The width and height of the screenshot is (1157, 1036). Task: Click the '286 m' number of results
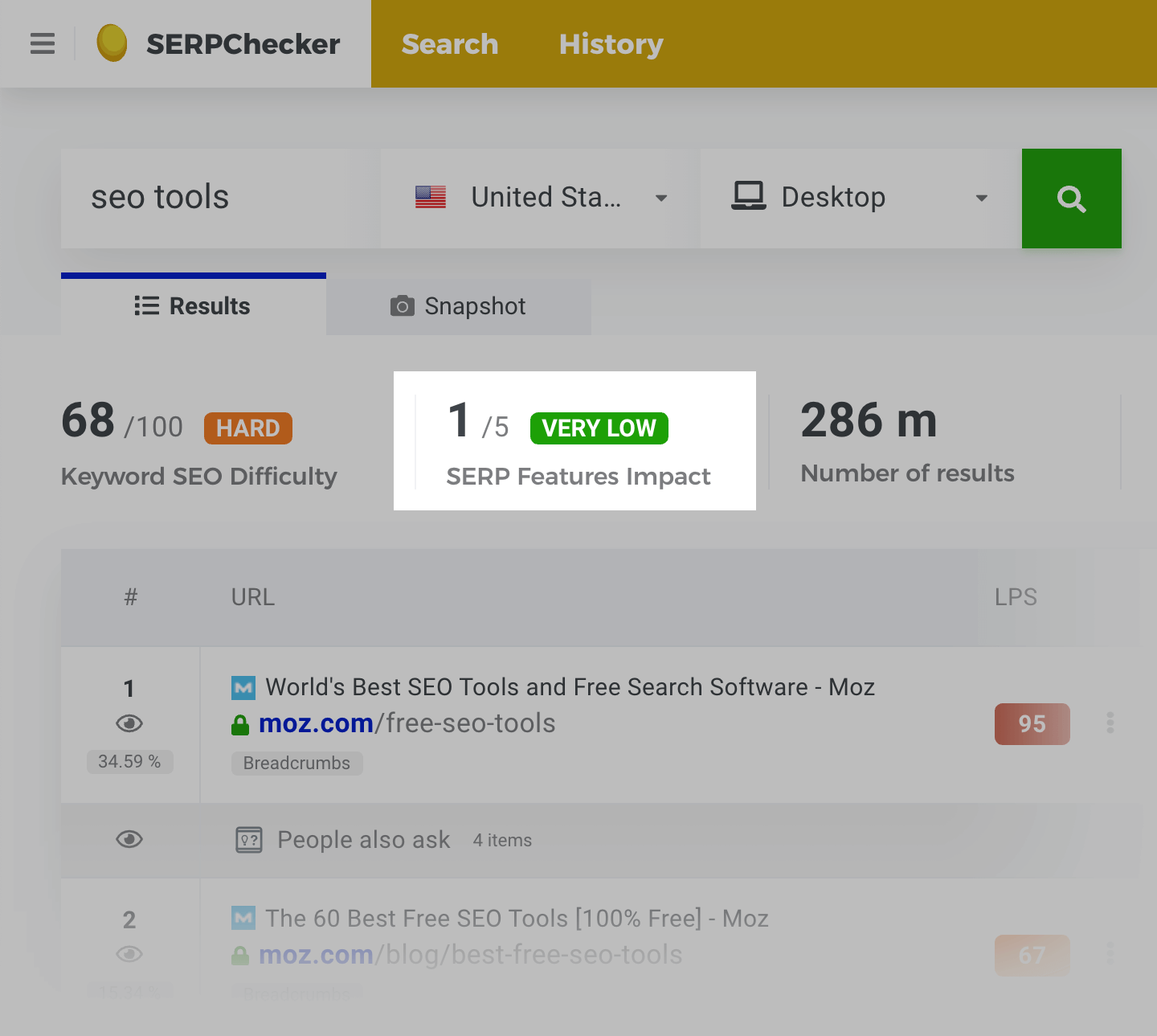pyautogui.click(x=869, y=420)
